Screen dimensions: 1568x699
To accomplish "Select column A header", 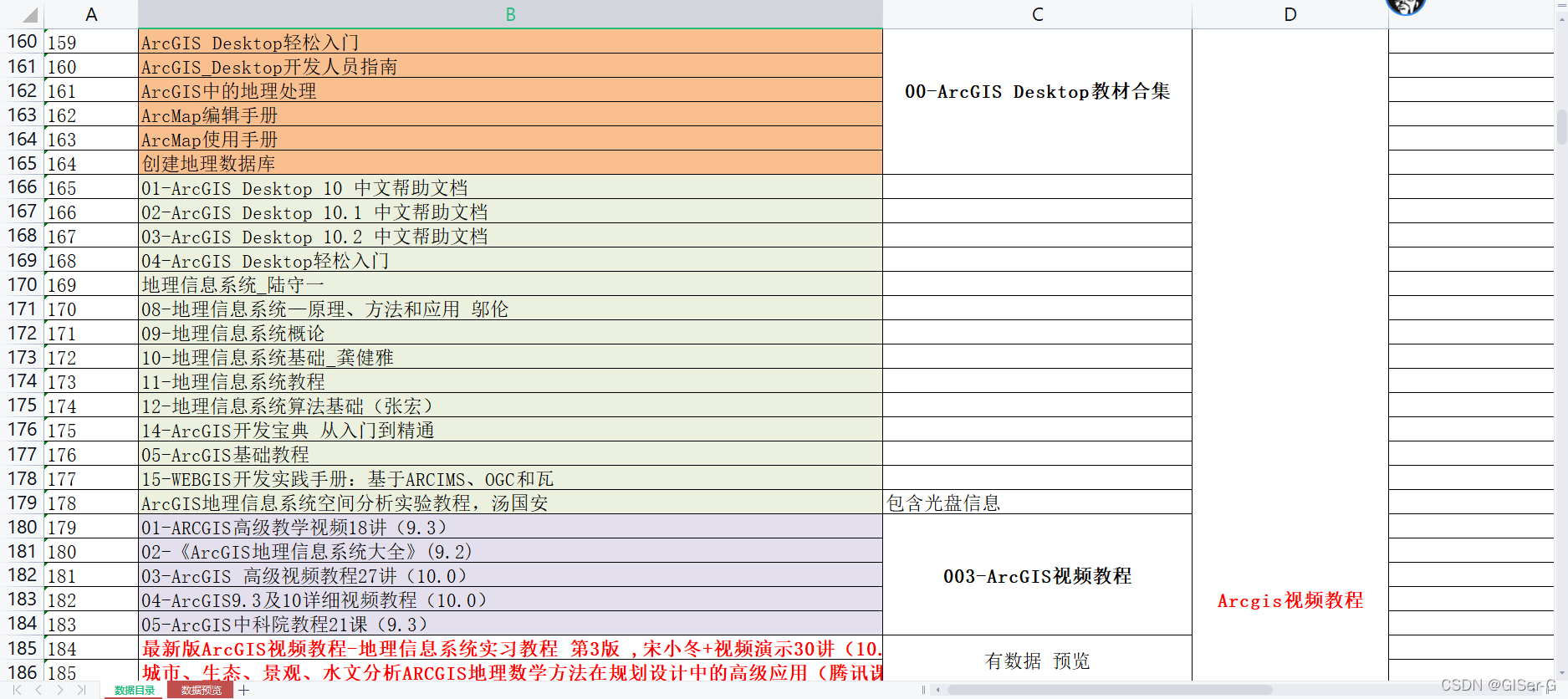I will click(91, 14).
